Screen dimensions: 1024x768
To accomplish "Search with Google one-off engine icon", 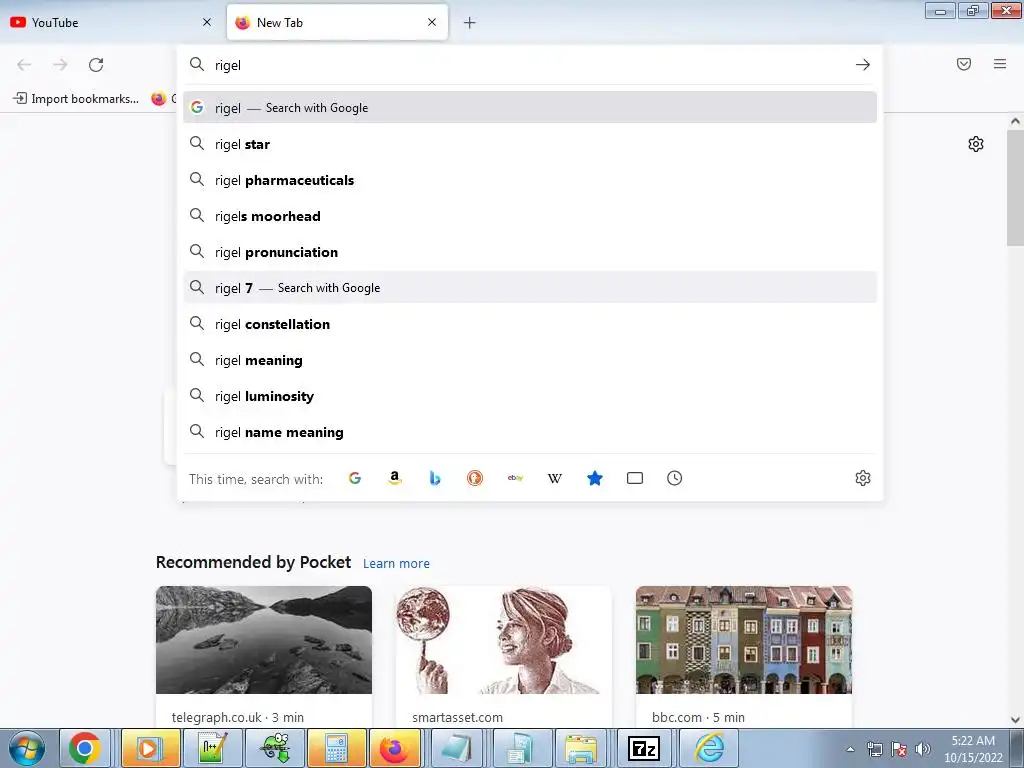I will click(x=355, y=478).
